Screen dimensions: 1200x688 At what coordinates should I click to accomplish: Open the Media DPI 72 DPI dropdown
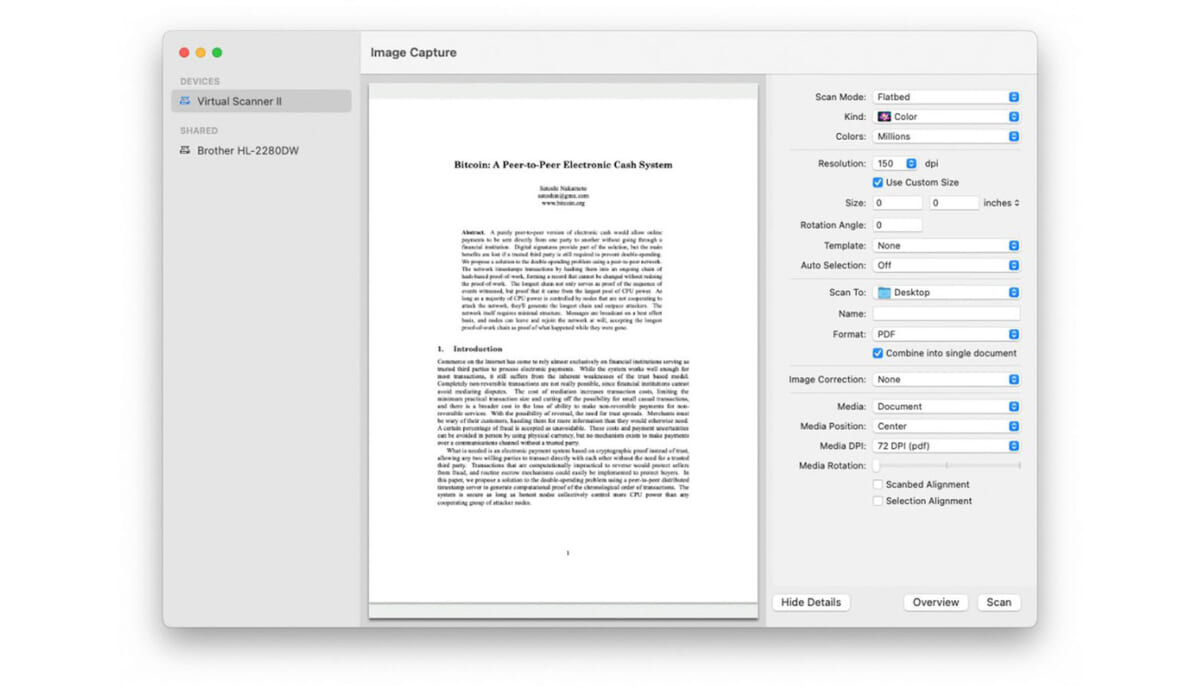pyautogui.click(x=946, y=446)
